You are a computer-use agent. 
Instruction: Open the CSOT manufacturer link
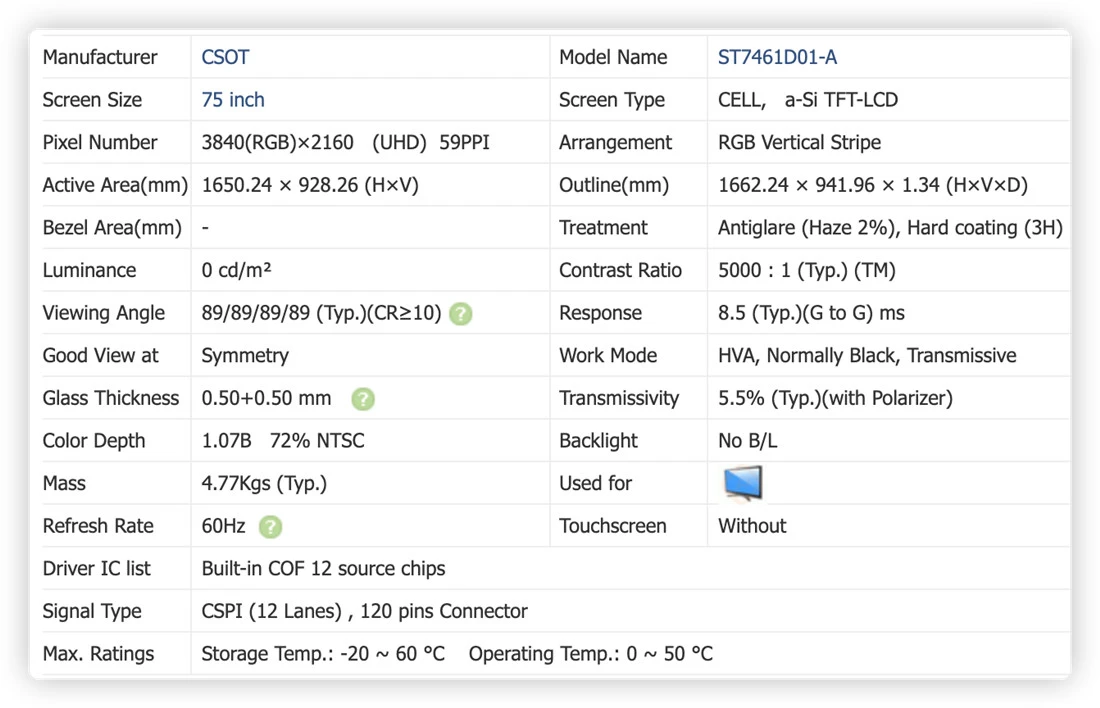coord(225,57)
